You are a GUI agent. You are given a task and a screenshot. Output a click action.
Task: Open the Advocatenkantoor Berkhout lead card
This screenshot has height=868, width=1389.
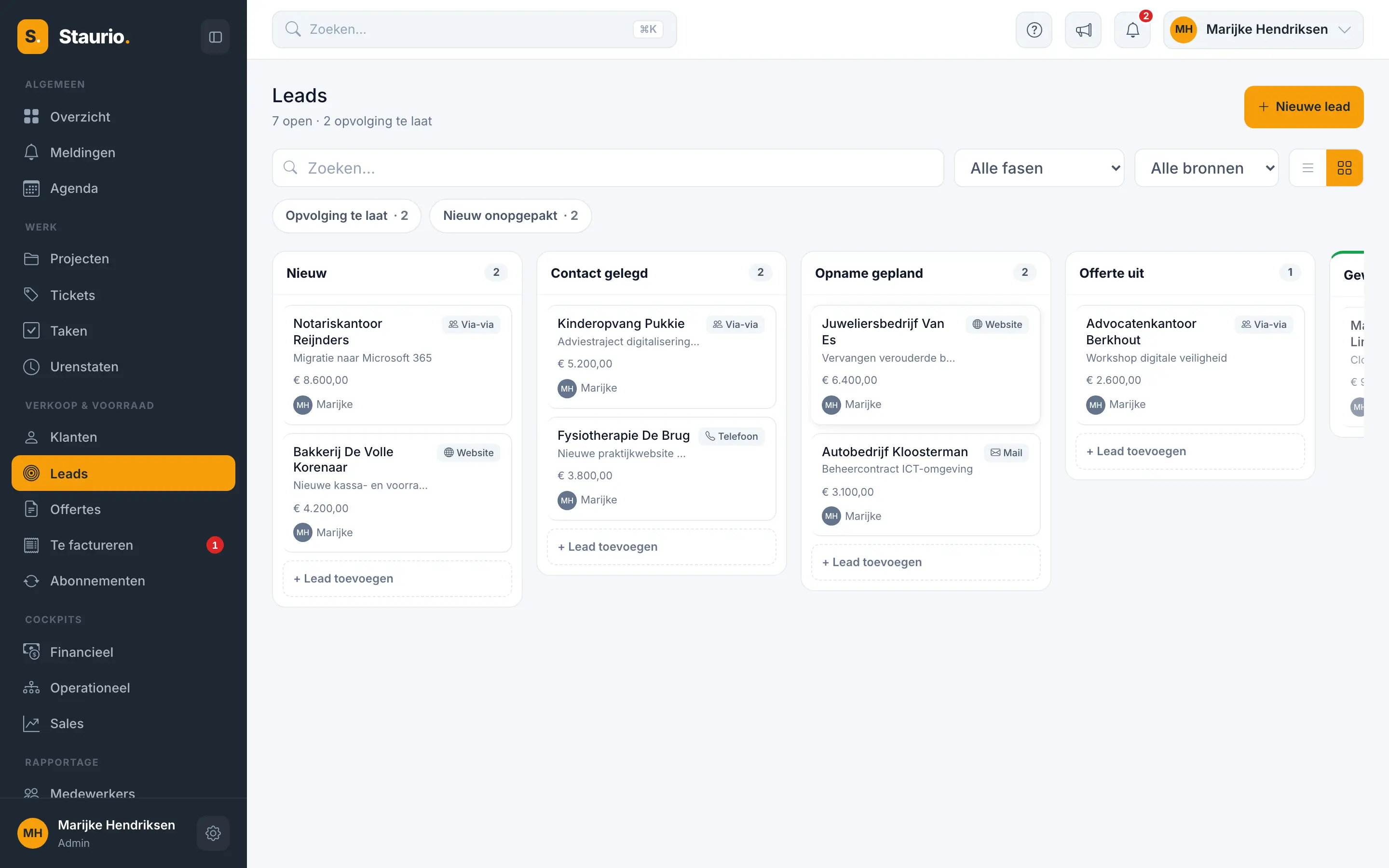[x=1190, y=365]
